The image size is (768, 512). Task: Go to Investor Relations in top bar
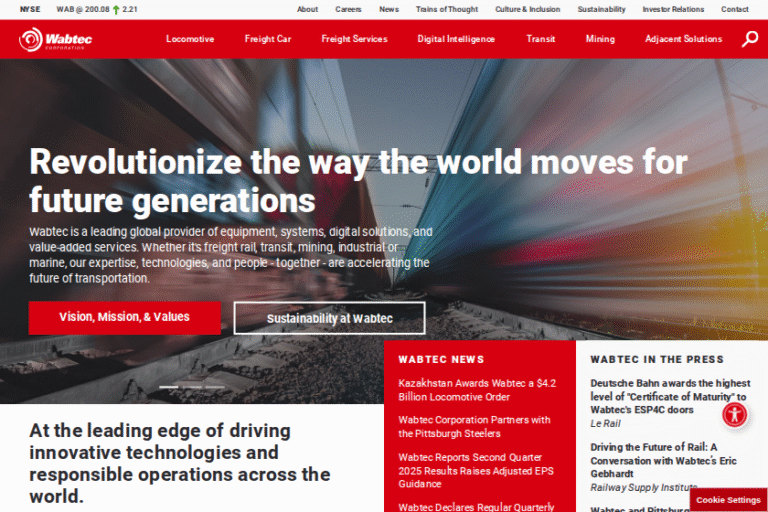[672, 9]
